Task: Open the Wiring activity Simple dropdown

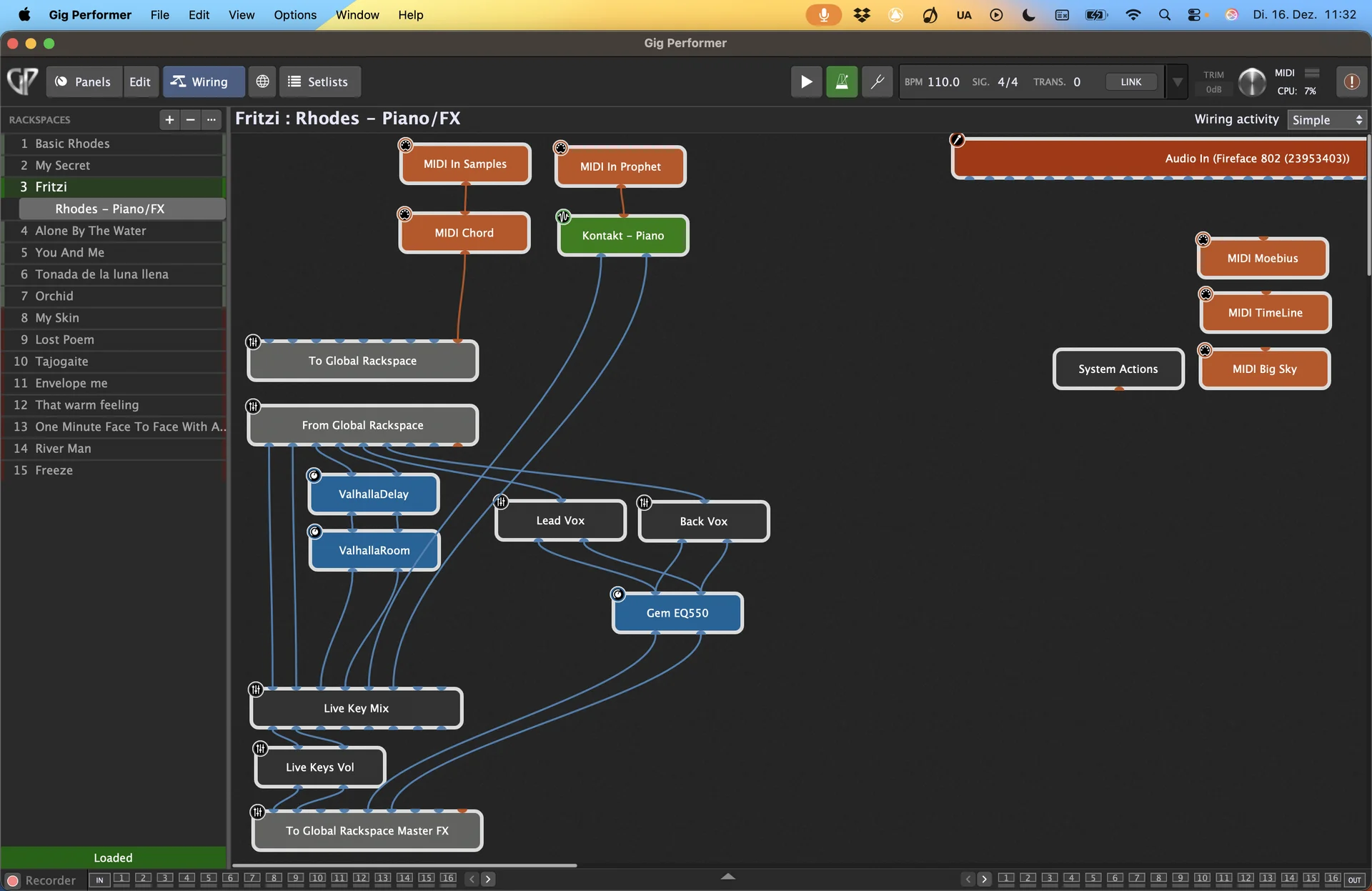Action: 1327,119
